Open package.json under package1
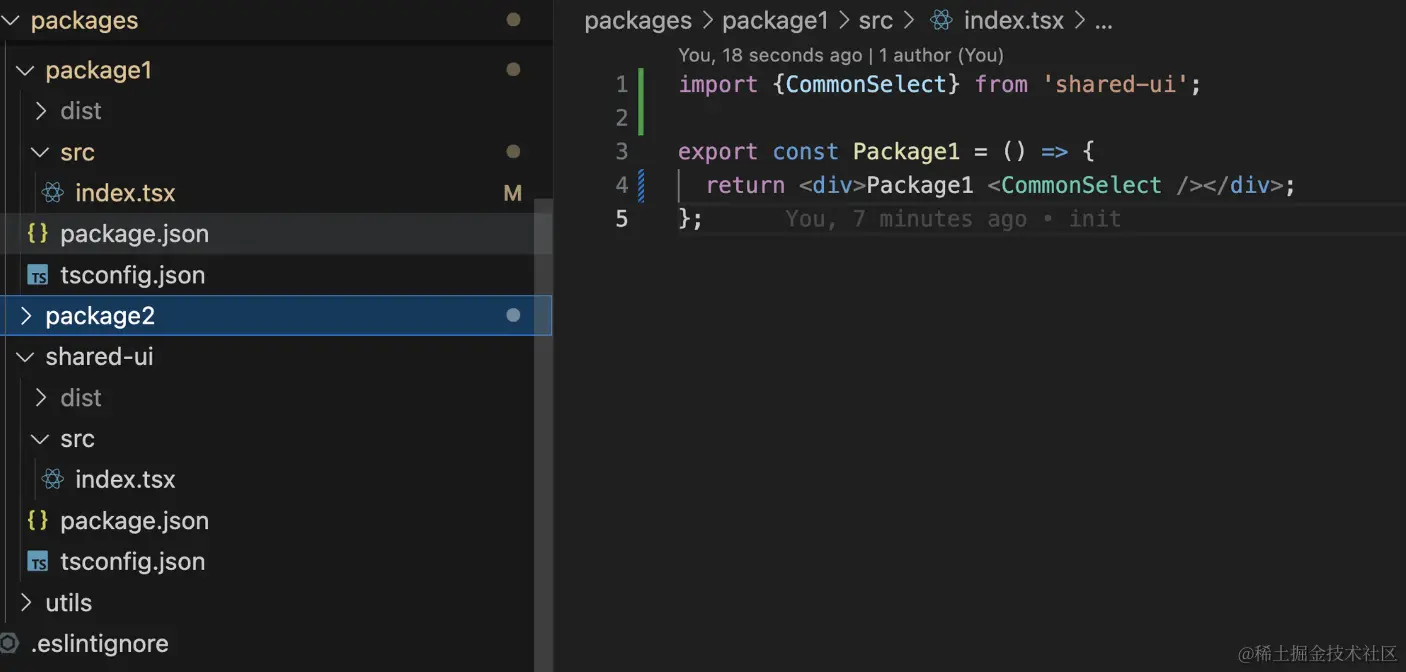The image size is (1406, 672). pos(134,234)
